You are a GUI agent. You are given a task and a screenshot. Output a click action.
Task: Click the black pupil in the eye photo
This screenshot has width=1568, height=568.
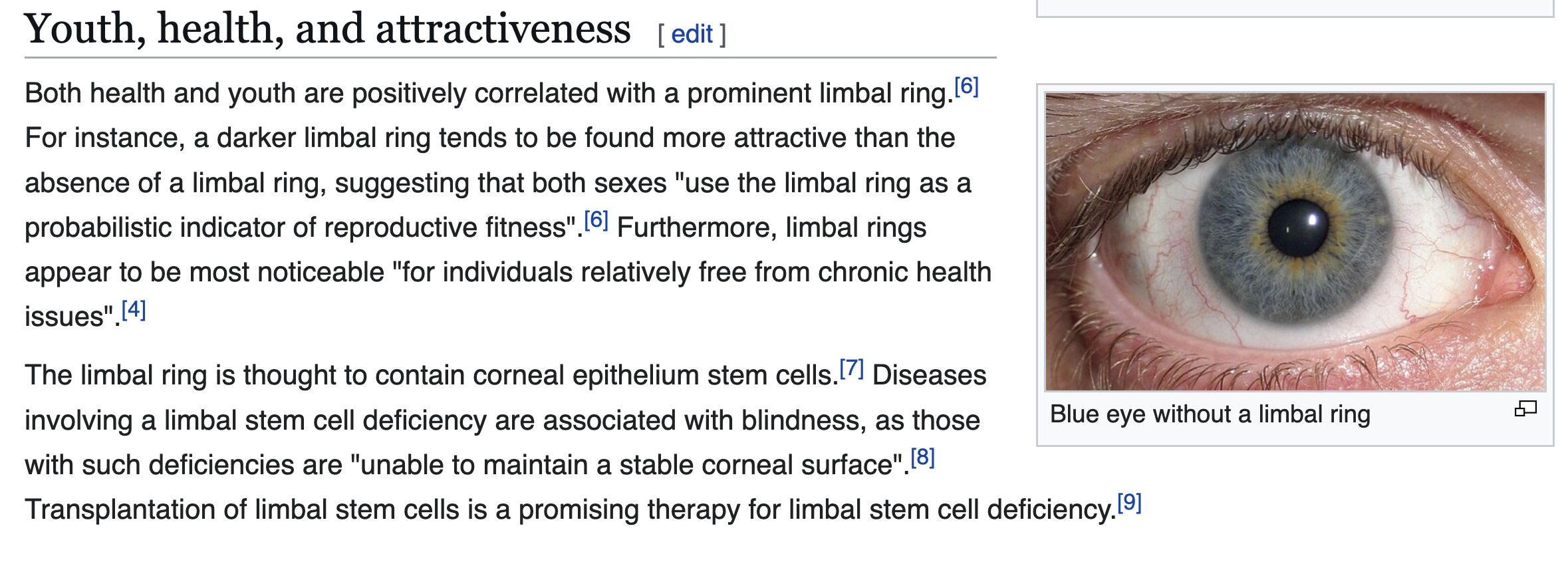coord(1298,227)
